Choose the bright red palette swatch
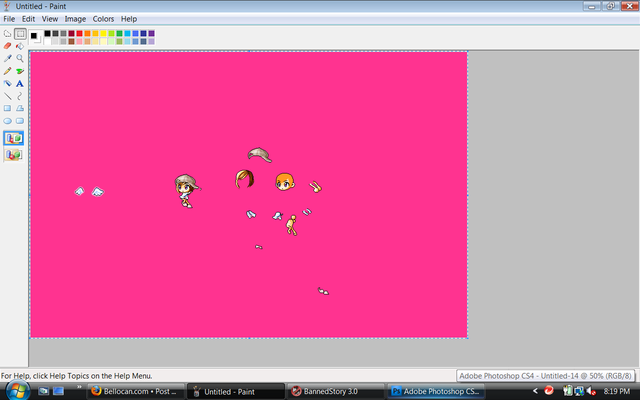This screenshot has width=640, height=400. click(79, 33)
